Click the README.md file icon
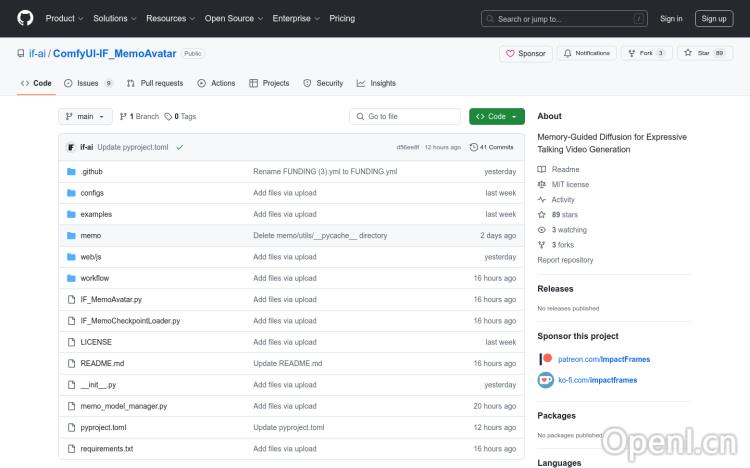This screenshot has width=750, height=468. 71,363
